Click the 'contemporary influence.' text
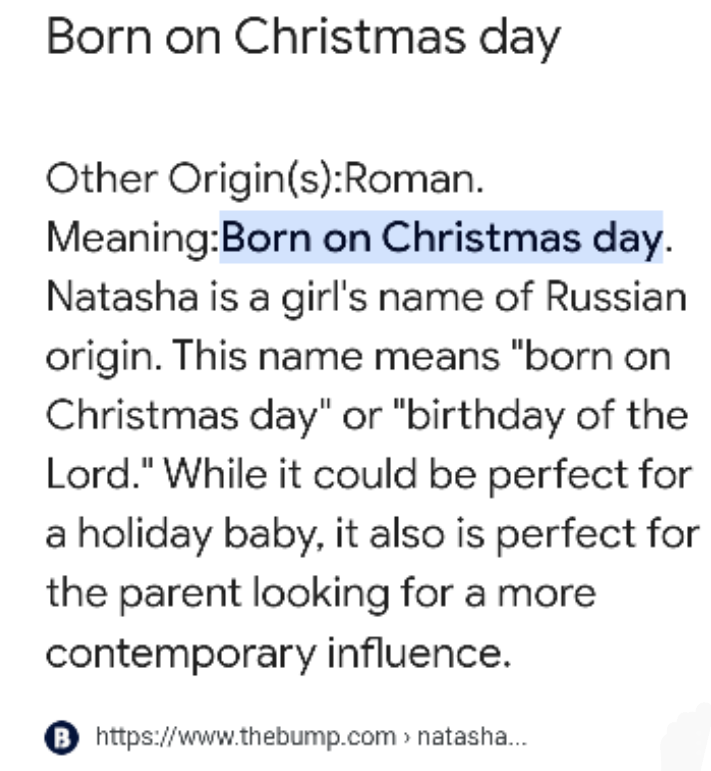This screenshot has width=711, height=771. point(279,653)
